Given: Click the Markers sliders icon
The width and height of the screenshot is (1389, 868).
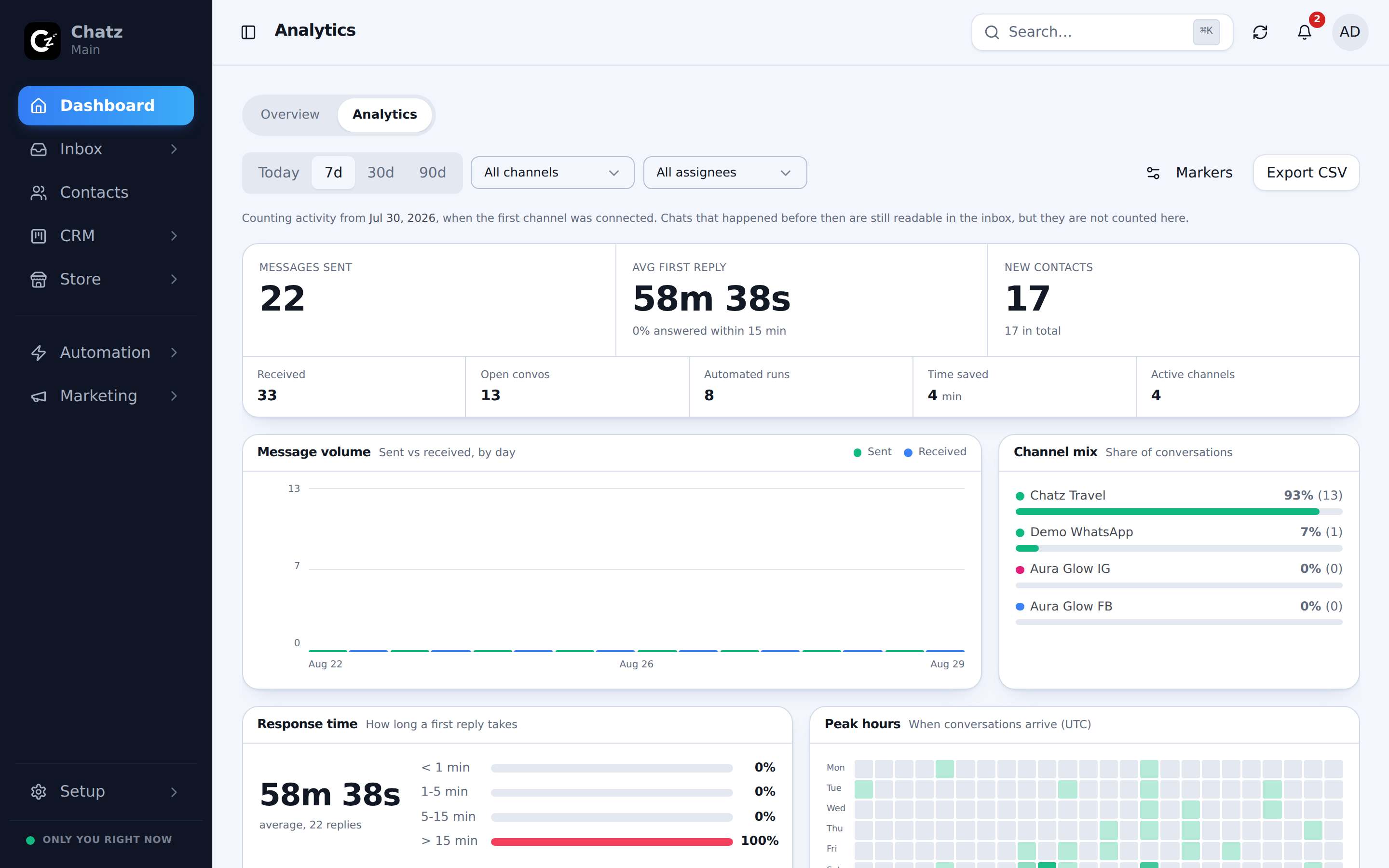Looking at the screenshot, I should point(1153,173).
